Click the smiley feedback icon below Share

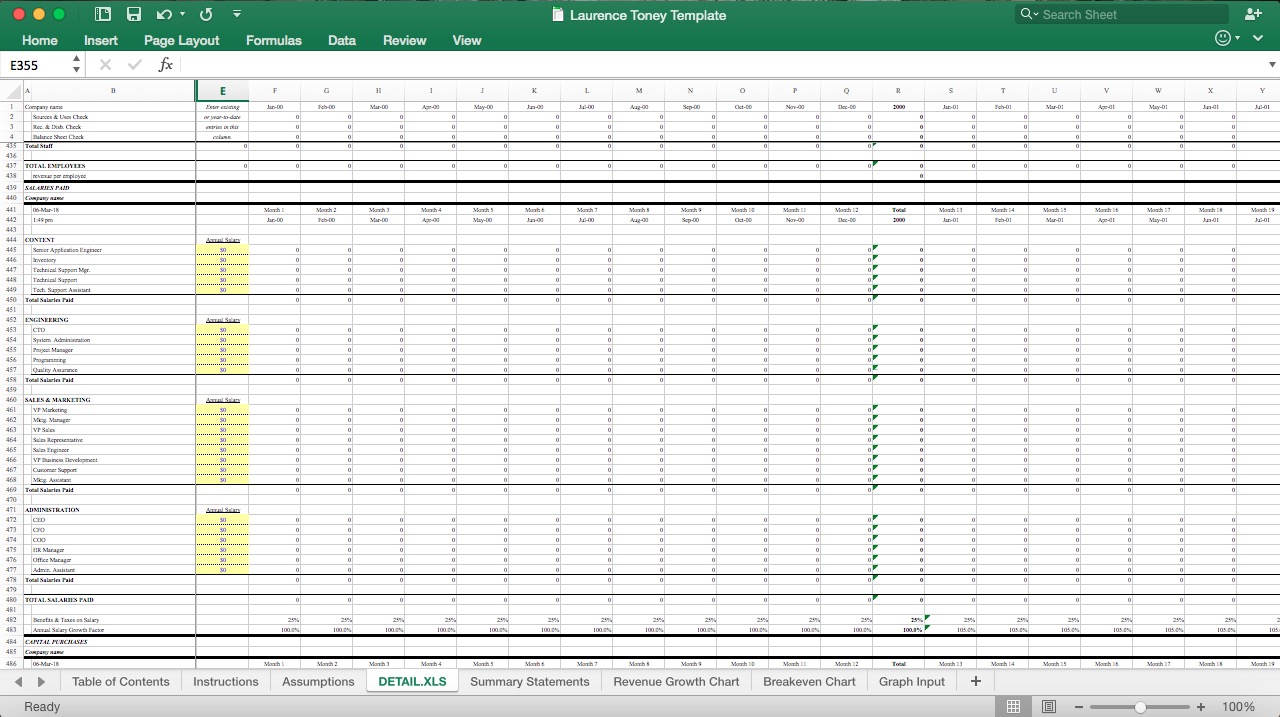tap(1222, 38)
